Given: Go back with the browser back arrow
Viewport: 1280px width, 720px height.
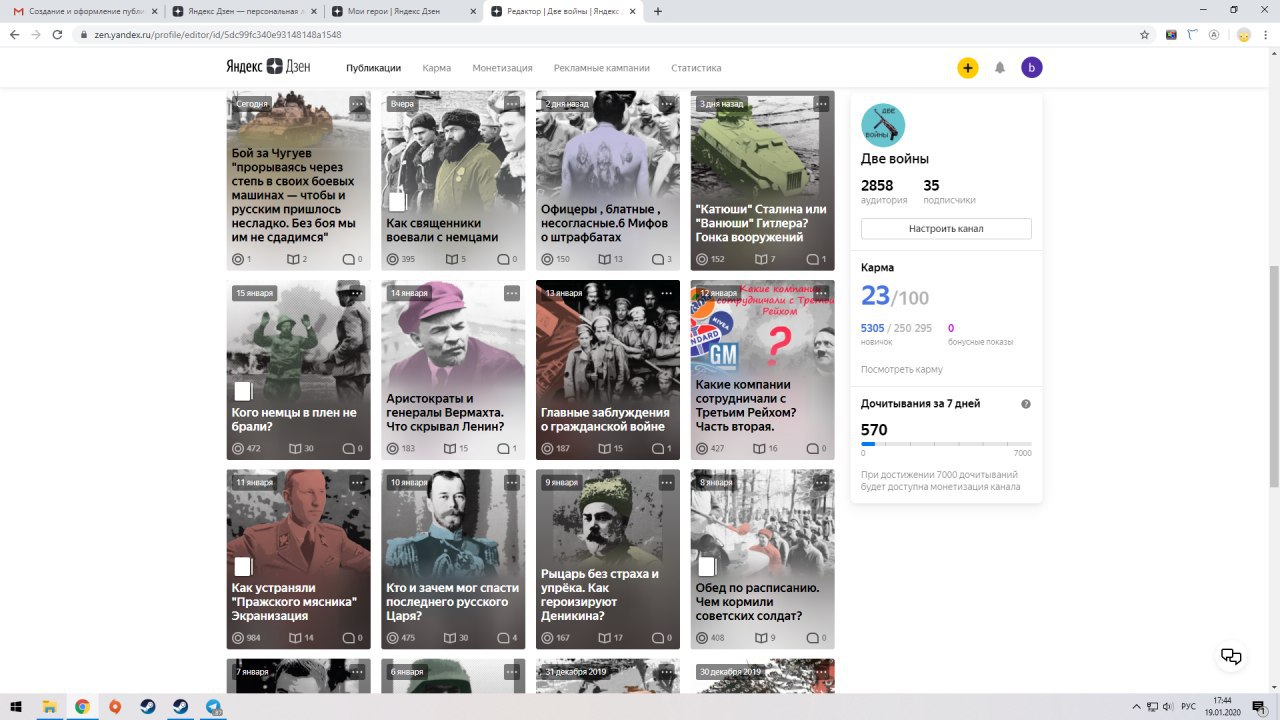Looking at the screenshot, I should pyautogui.click(x=14, y=34).
